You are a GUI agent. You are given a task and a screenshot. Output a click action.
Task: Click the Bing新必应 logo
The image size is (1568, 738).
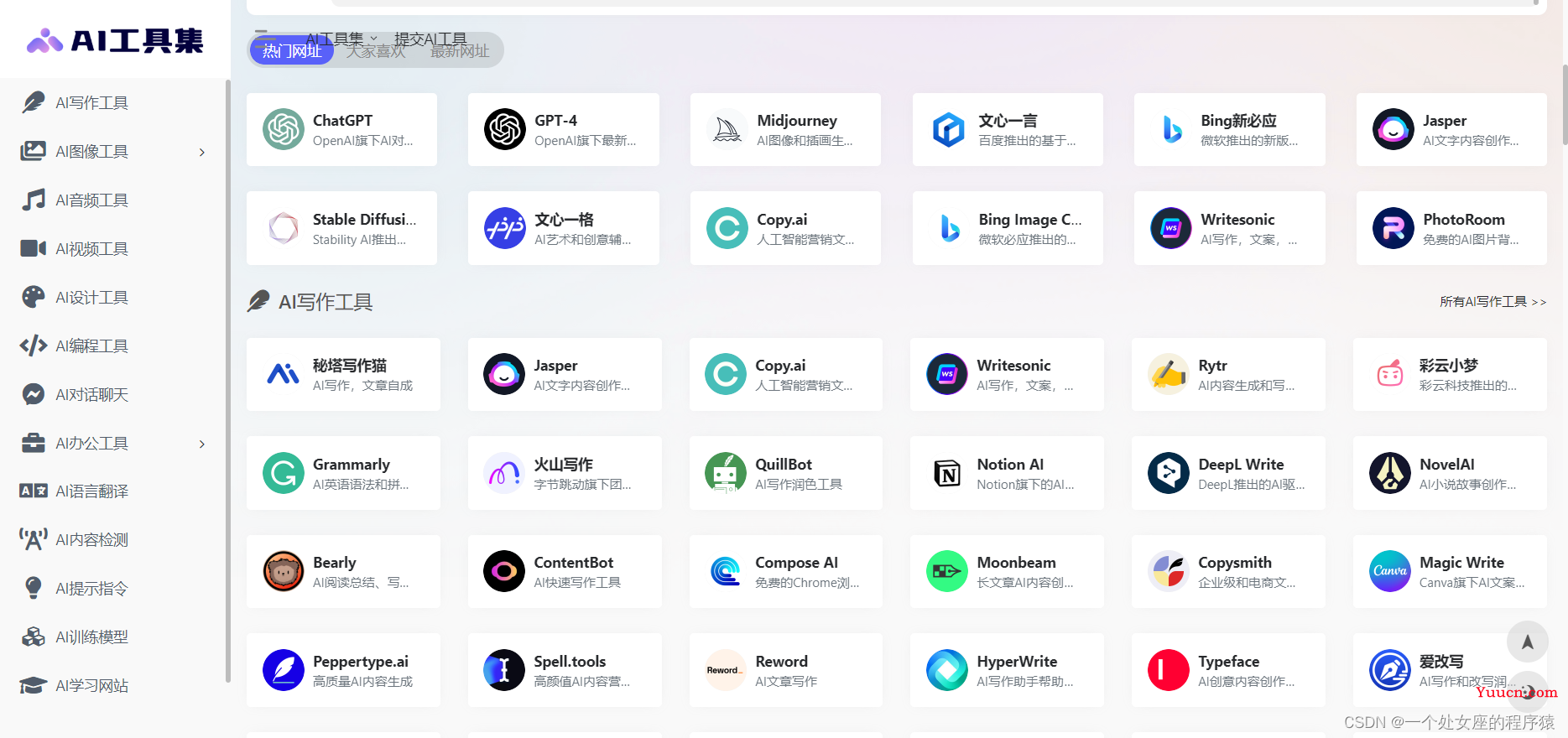1171,129
